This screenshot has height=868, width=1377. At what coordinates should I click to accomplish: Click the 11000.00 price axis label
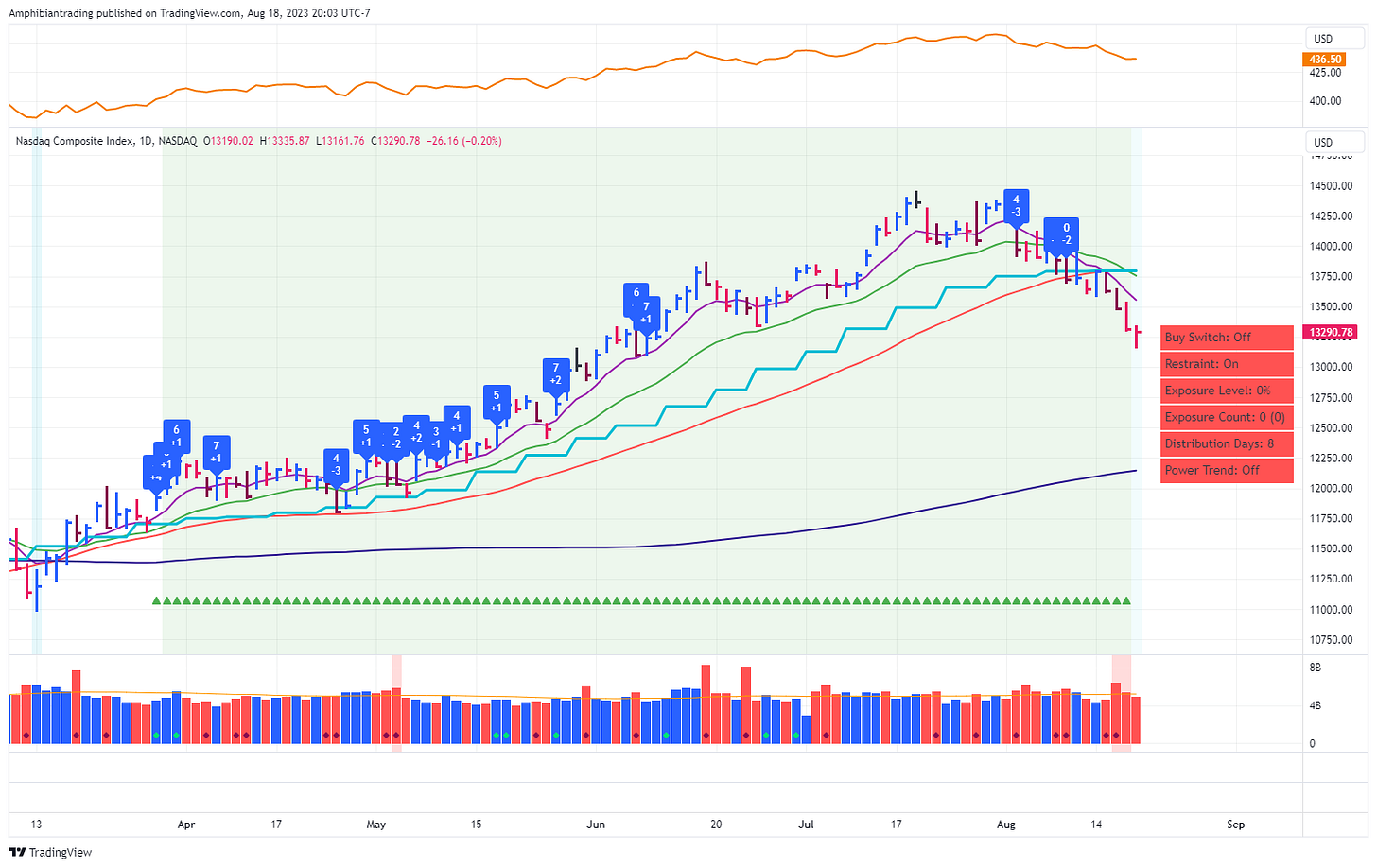1332,610
